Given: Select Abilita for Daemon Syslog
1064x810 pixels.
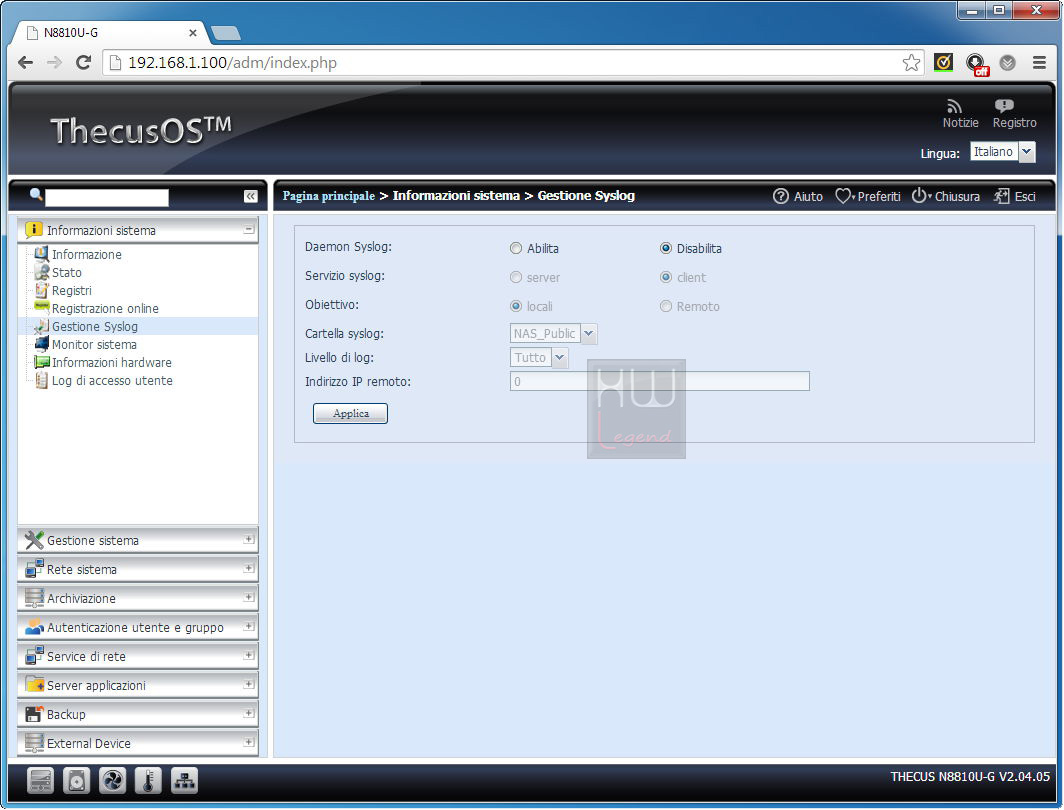Looking at the screenshot, I should tap(516, 248).
